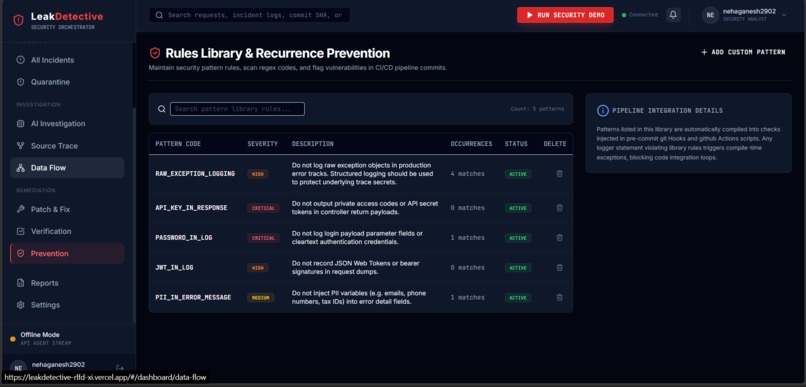Select the Prevention menu item
806x387 pixels.
tap(67, 253)
